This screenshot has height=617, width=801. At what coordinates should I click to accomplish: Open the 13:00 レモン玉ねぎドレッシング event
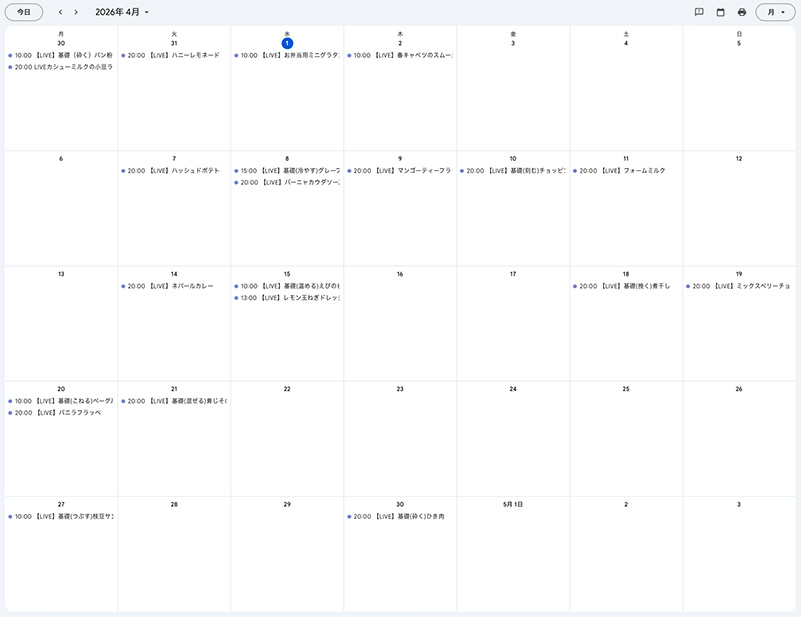click(x=289, y=298)
